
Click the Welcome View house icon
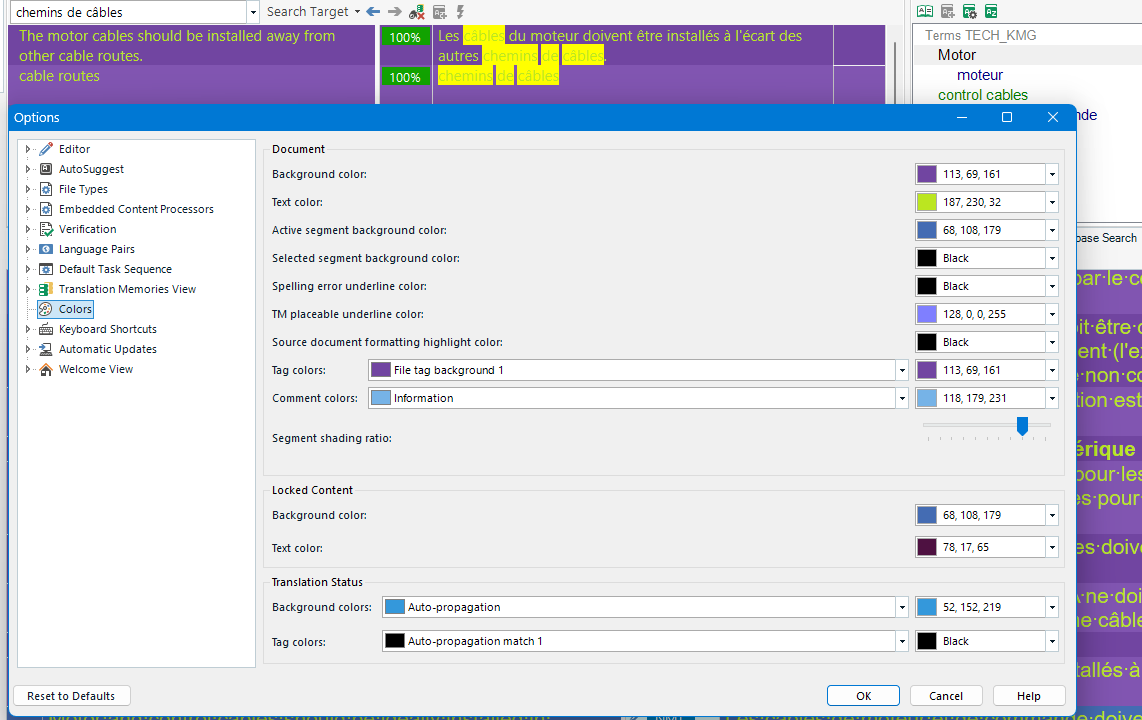[x=46, y=369]
